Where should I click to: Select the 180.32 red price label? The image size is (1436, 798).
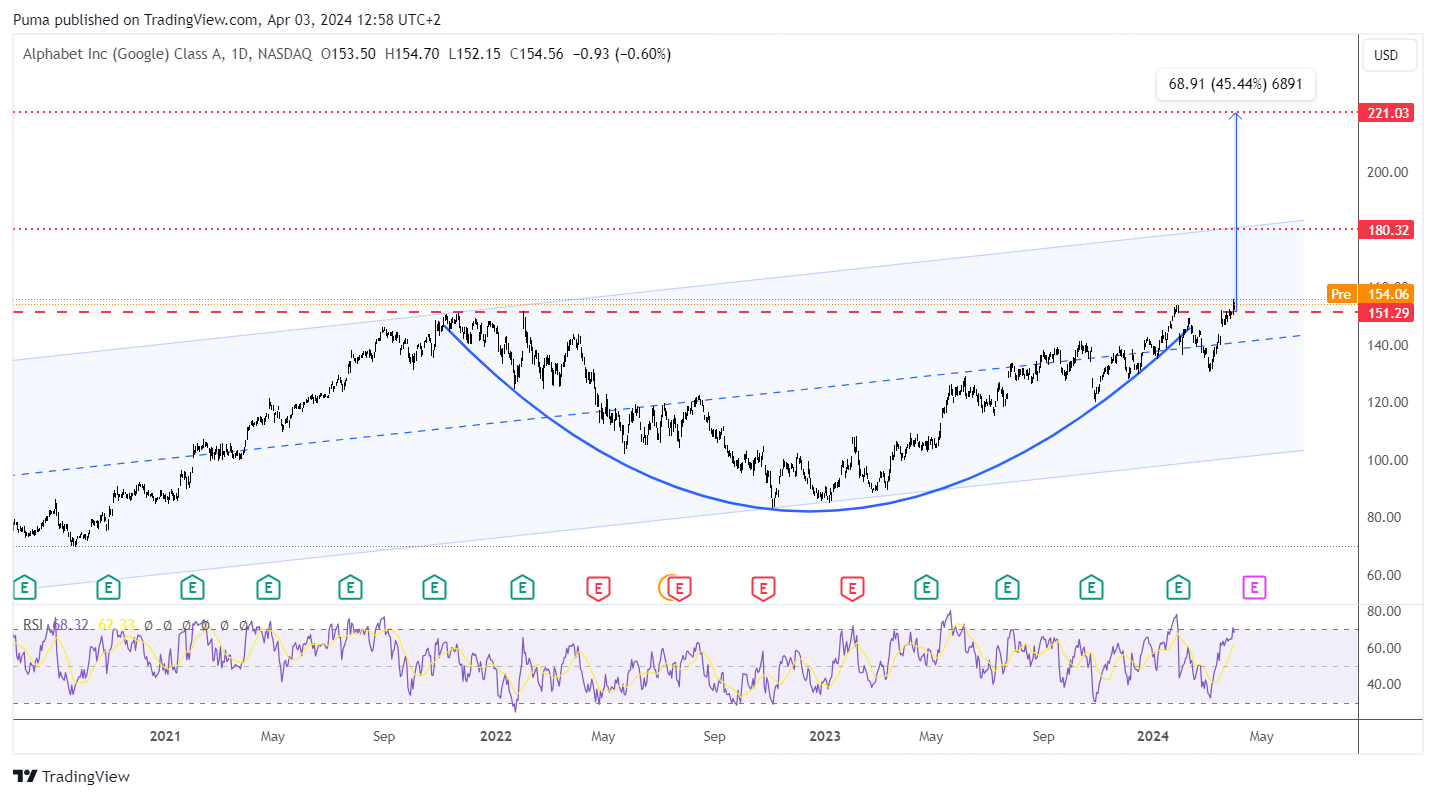pyautogui.click(x=1386, y=230)
